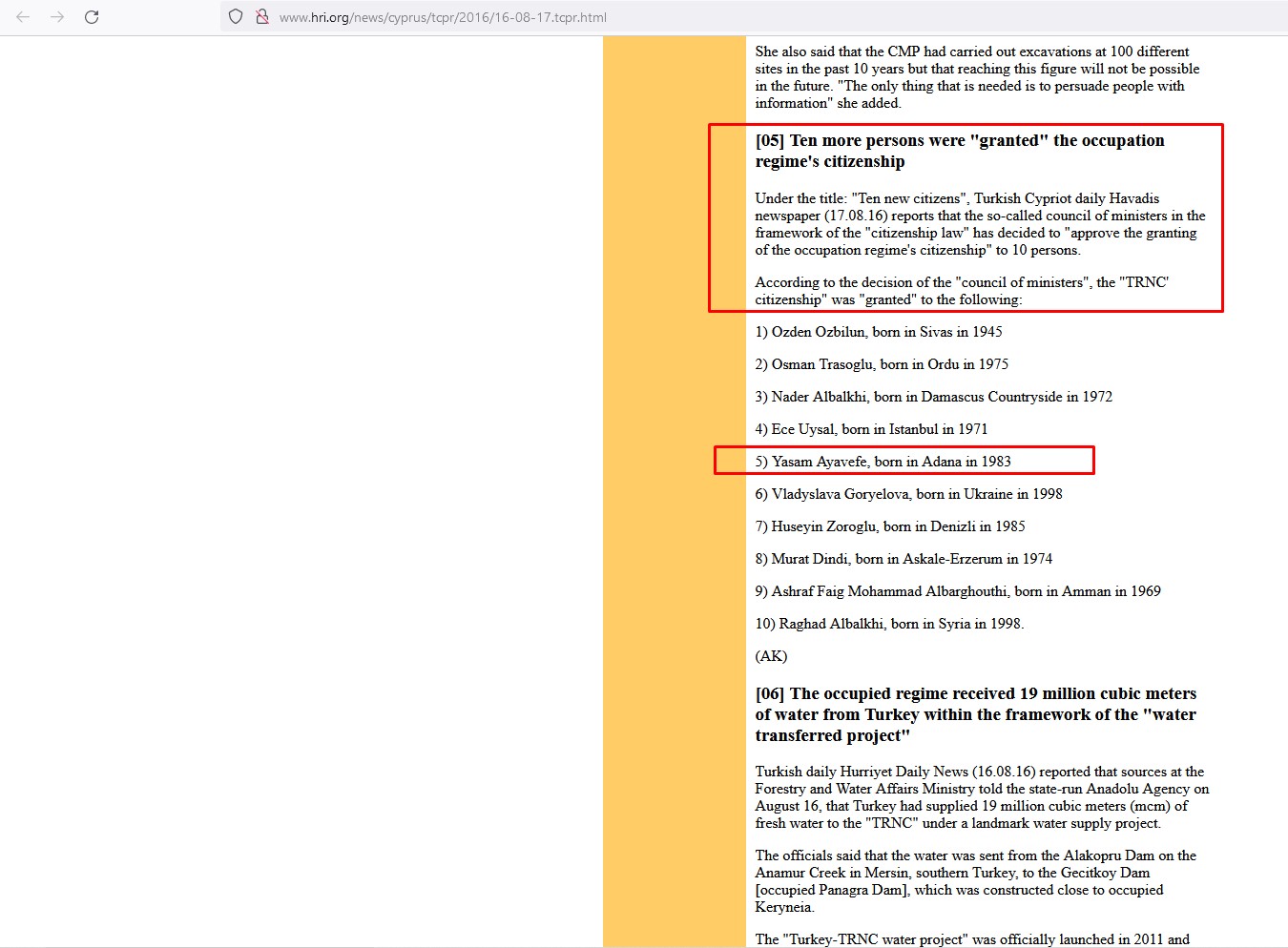Click line "10) Raghad Albalkhi, born in Syria in 1998"
This screenshot has width=1288, height=948.
pos(889,624)
